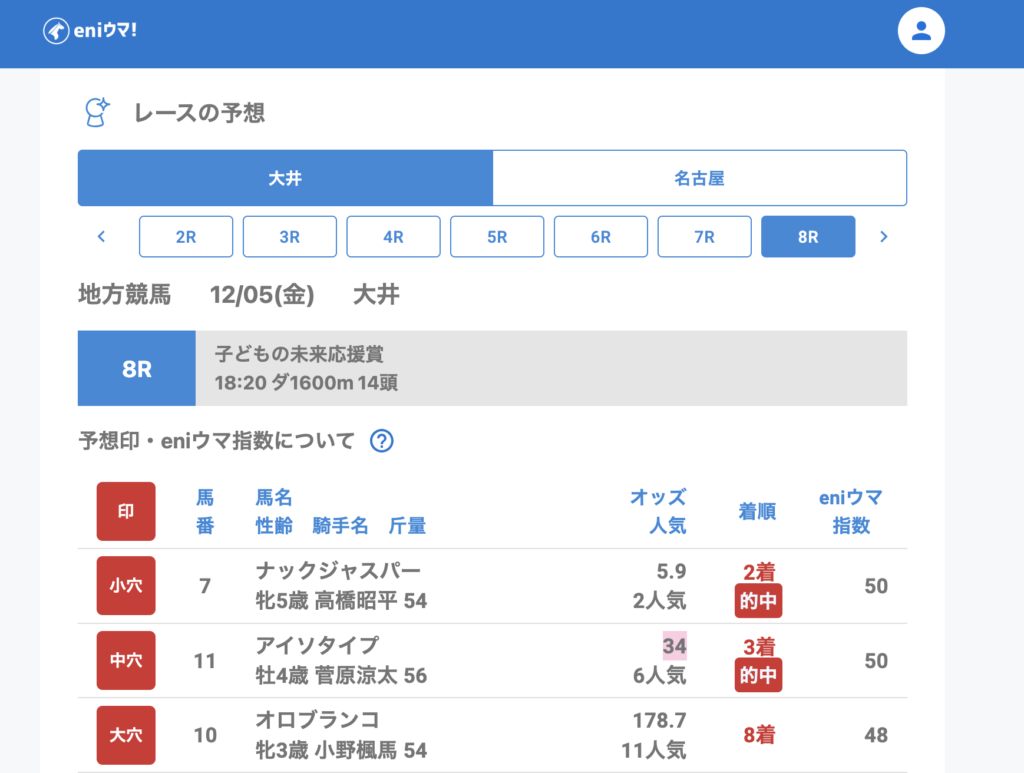This screenshot has height=773, width=1024.
Task: Switch to the 大井 racecourse tab
Action: (285, 178)
